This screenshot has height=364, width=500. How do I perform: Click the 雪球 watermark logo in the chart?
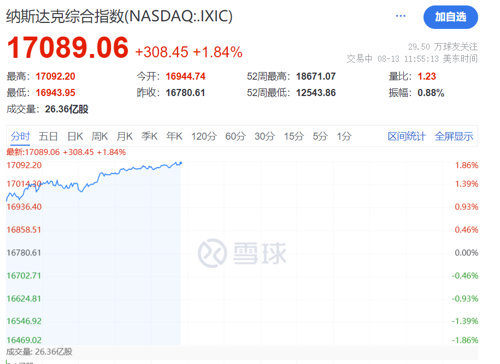pos(242,253)
